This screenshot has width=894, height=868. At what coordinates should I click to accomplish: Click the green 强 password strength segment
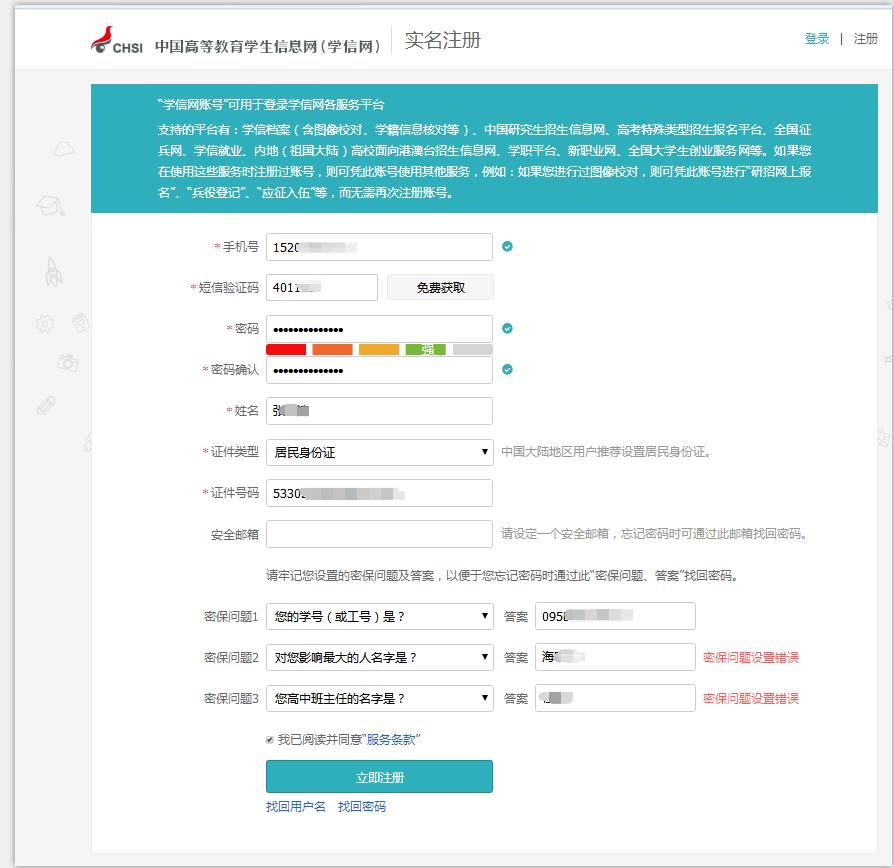point(425,350)
